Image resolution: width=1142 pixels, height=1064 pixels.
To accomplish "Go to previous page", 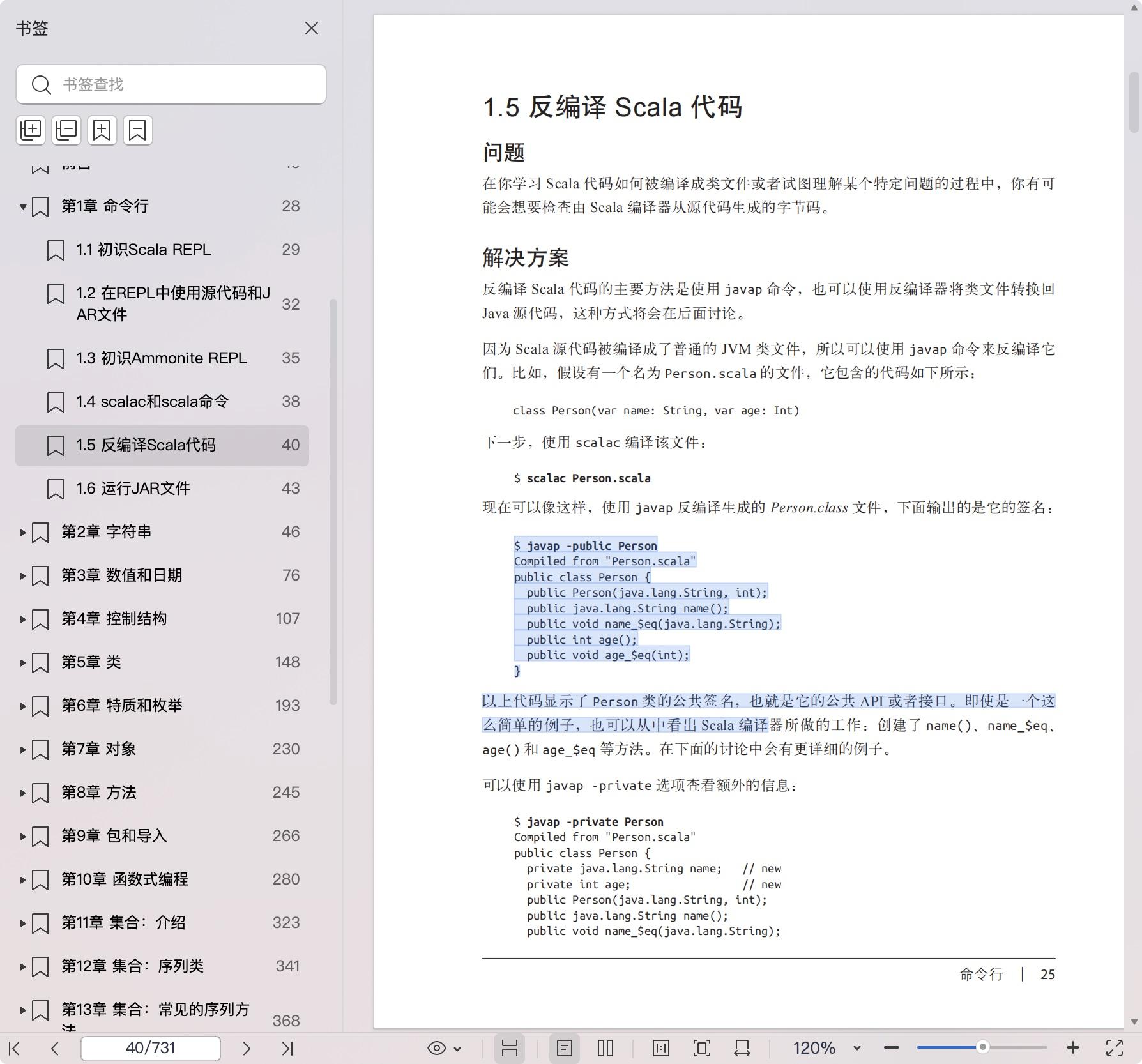I will click(55, 1048).
